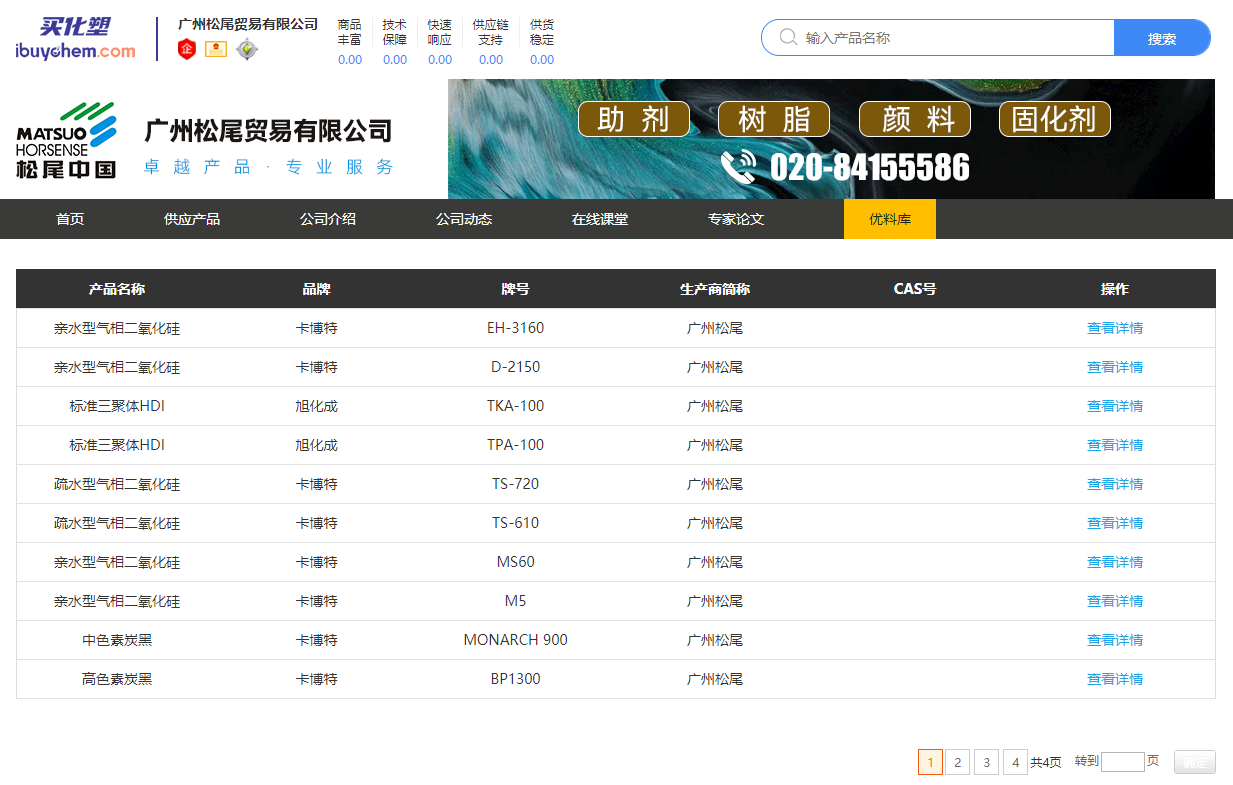The height and width of the screenshot is (785, 1233).
Task: Go to page 4 in pagination
Action: tap(1015, 762)
